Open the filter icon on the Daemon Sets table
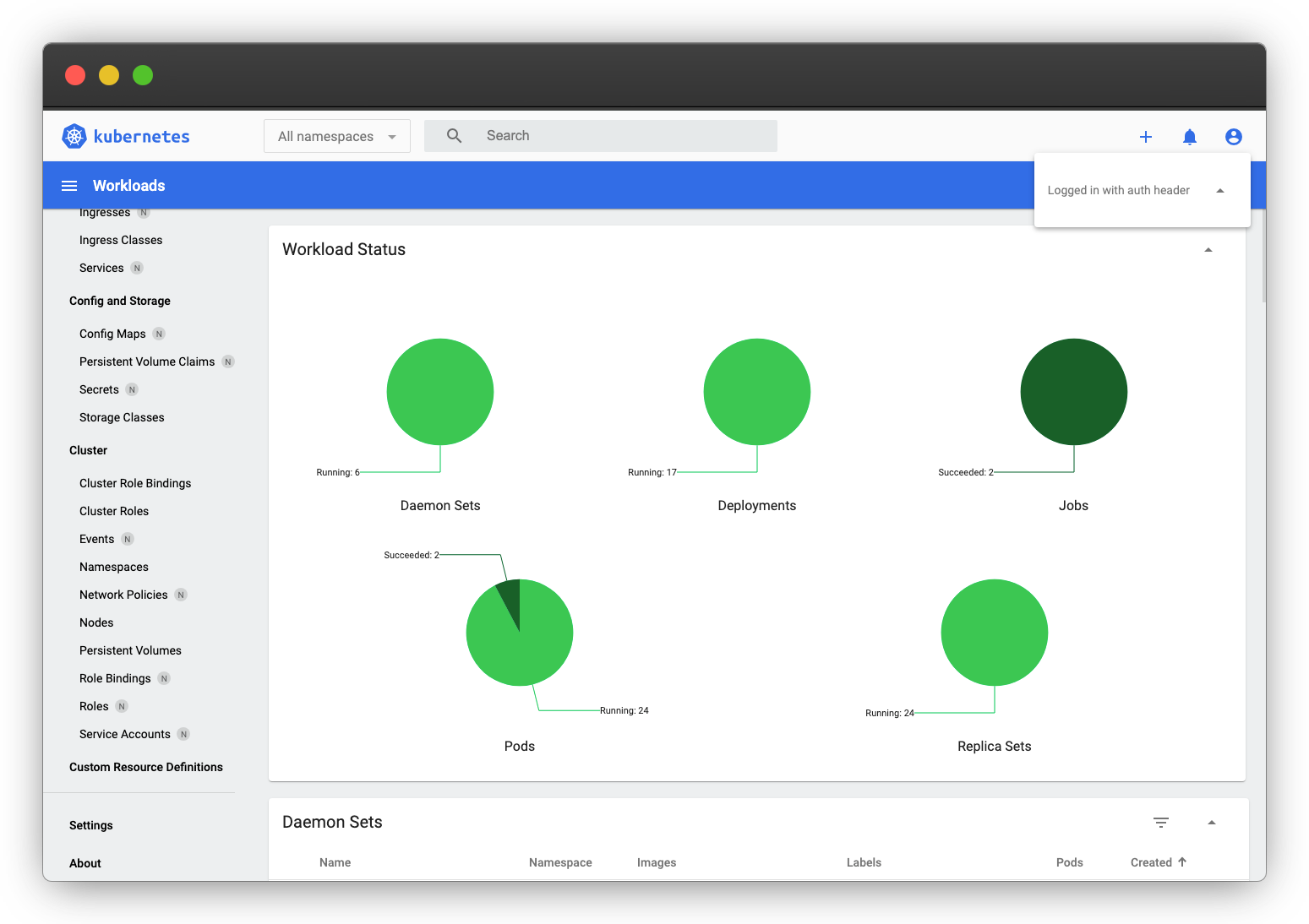 [1161, 822]
